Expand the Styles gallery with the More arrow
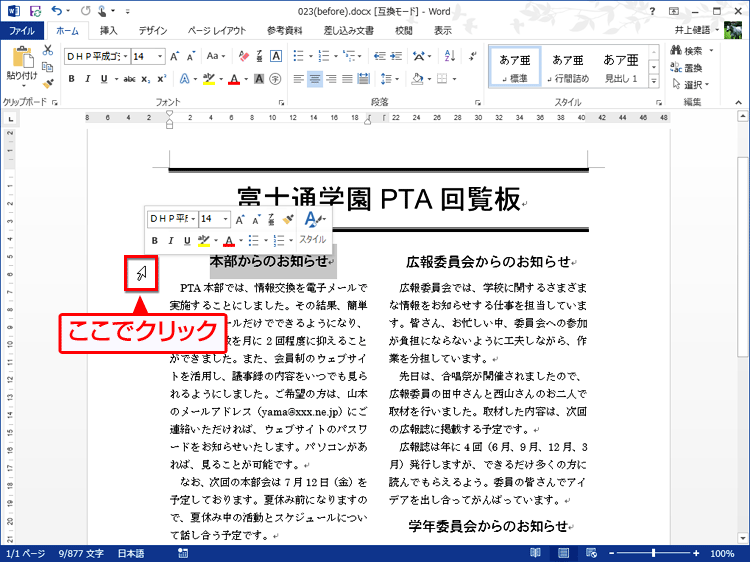 tap(653, 82)
